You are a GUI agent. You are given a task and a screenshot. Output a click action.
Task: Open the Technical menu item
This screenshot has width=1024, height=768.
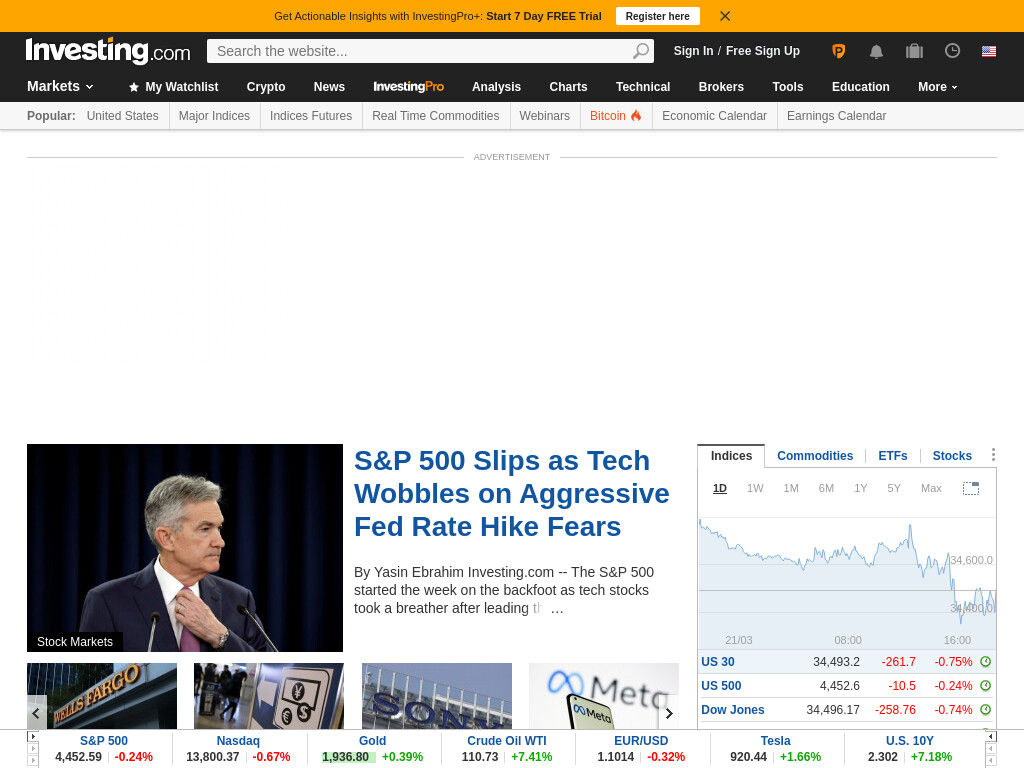[643, 87]
